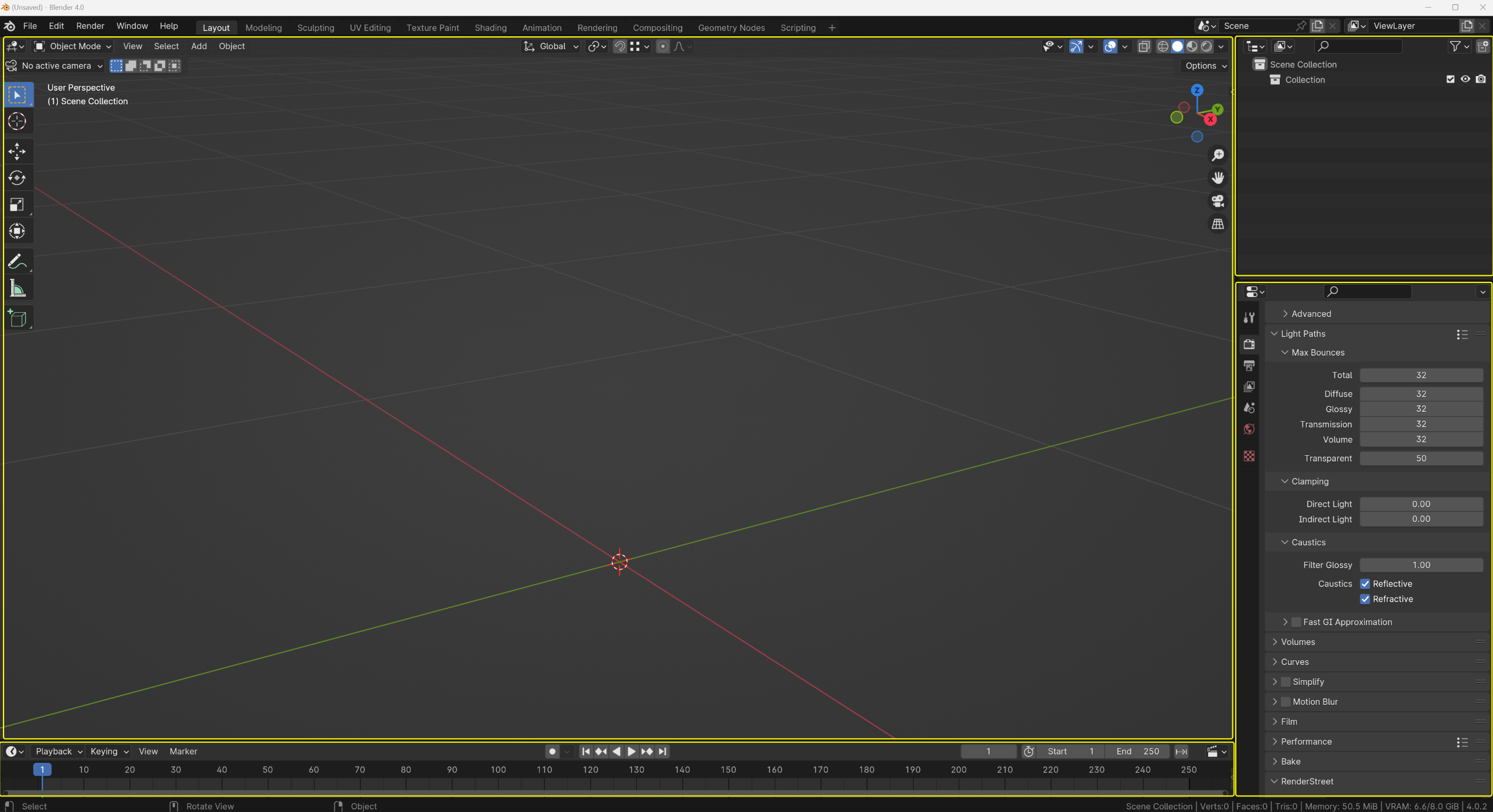Switch to the Shading workspace tab
The image size is (1493, 812).
[x=490, y=28]
